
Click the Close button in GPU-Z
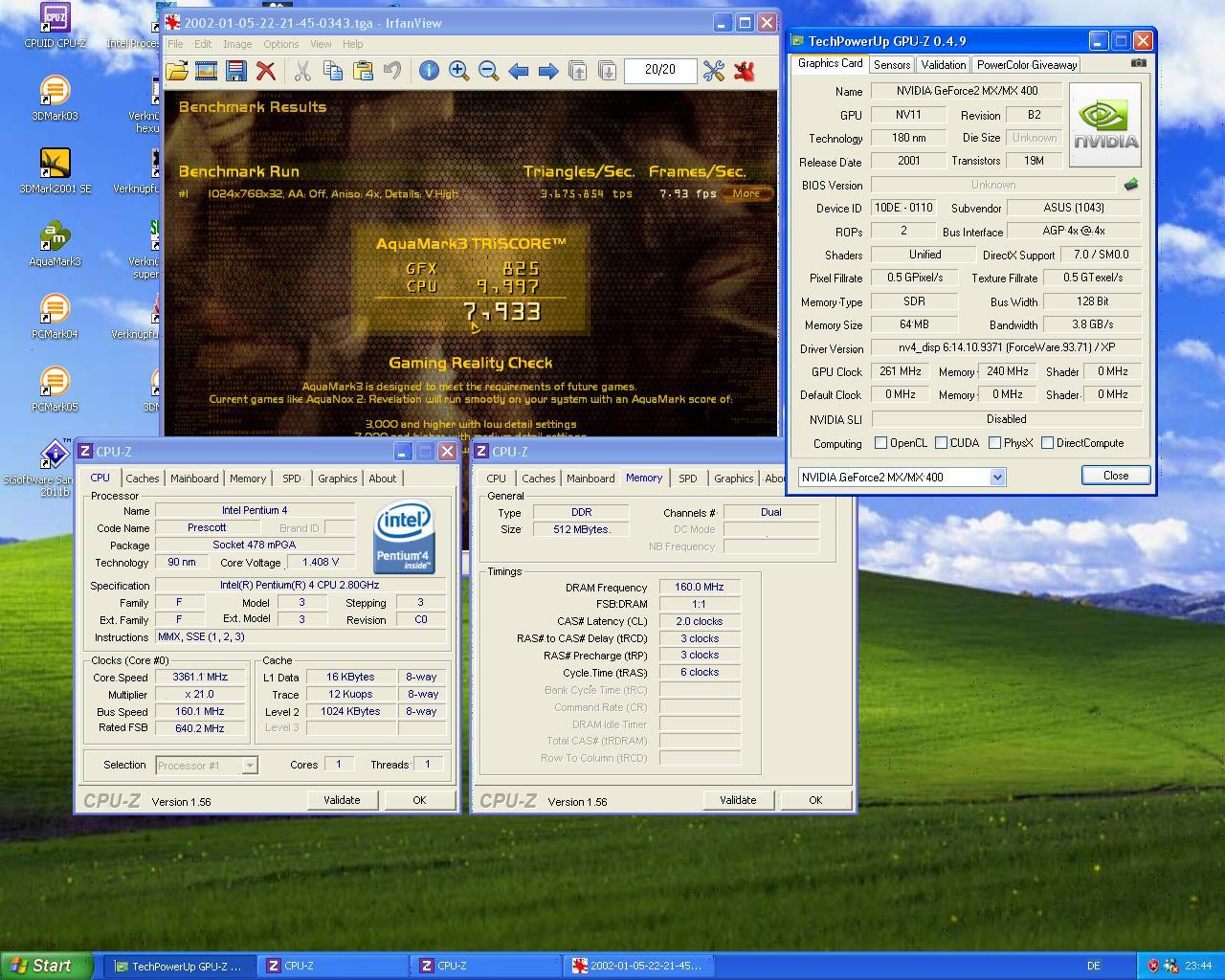point(1116,476)
